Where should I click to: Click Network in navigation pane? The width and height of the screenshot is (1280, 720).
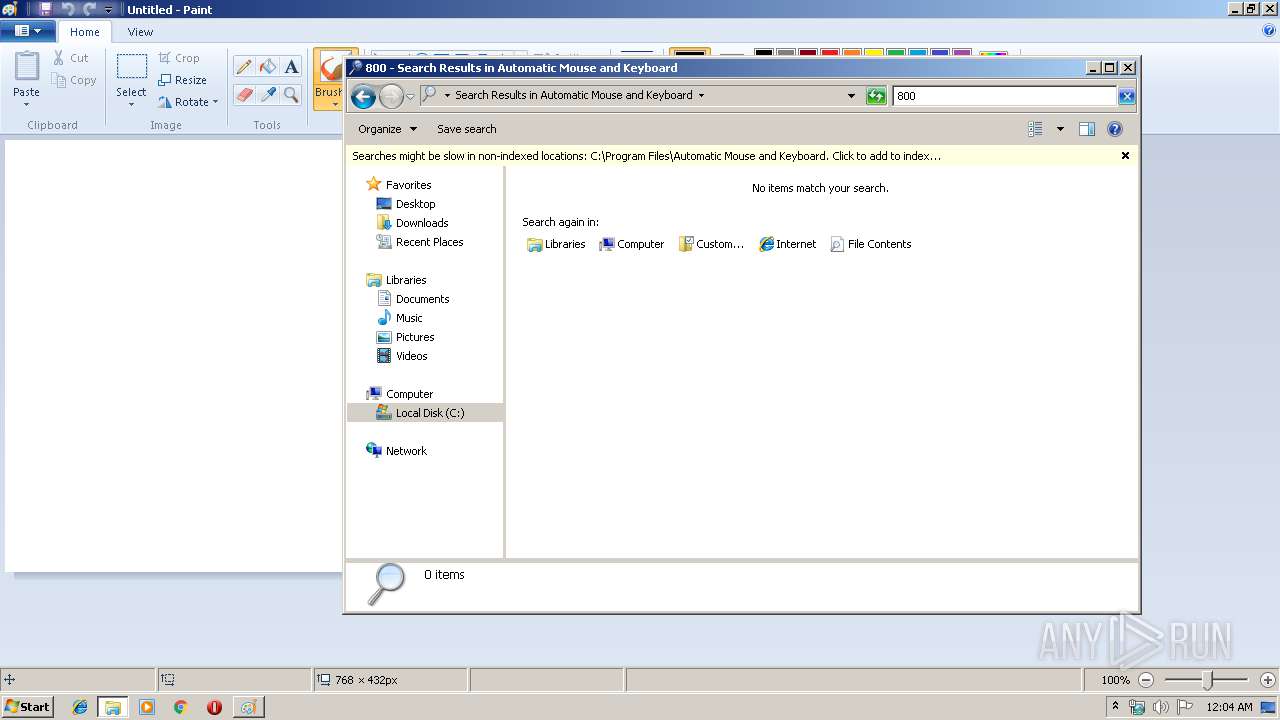point(396,451)
